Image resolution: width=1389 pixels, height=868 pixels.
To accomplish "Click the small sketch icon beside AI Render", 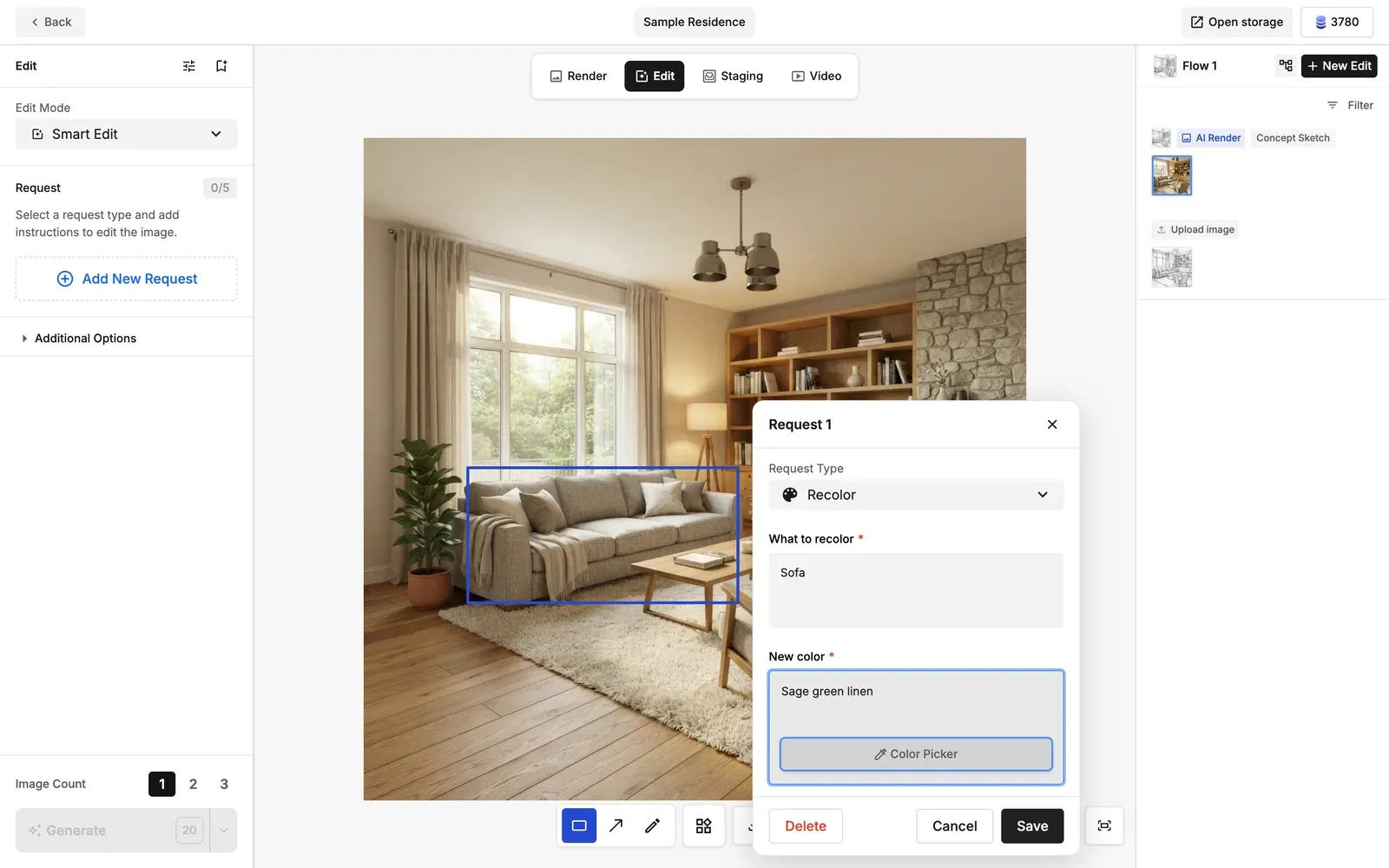I will [1162, 138].
